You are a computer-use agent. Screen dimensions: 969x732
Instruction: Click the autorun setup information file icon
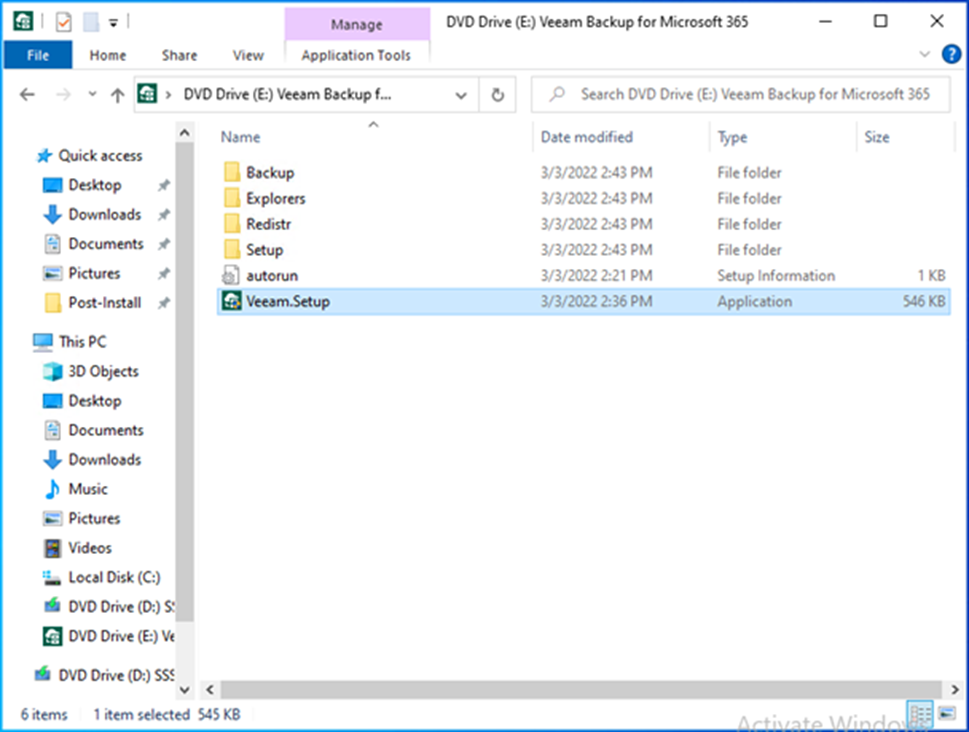tap(232, 276)
